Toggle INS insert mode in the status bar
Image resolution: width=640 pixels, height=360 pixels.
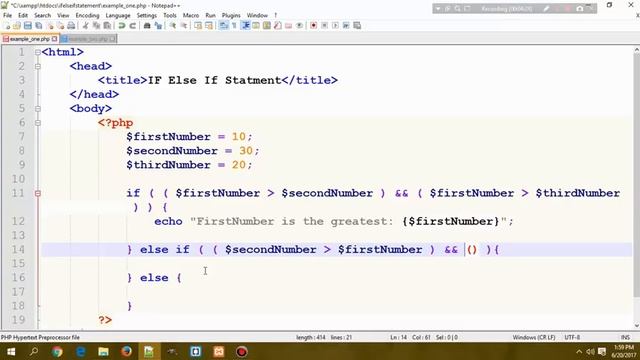point(625,338)
